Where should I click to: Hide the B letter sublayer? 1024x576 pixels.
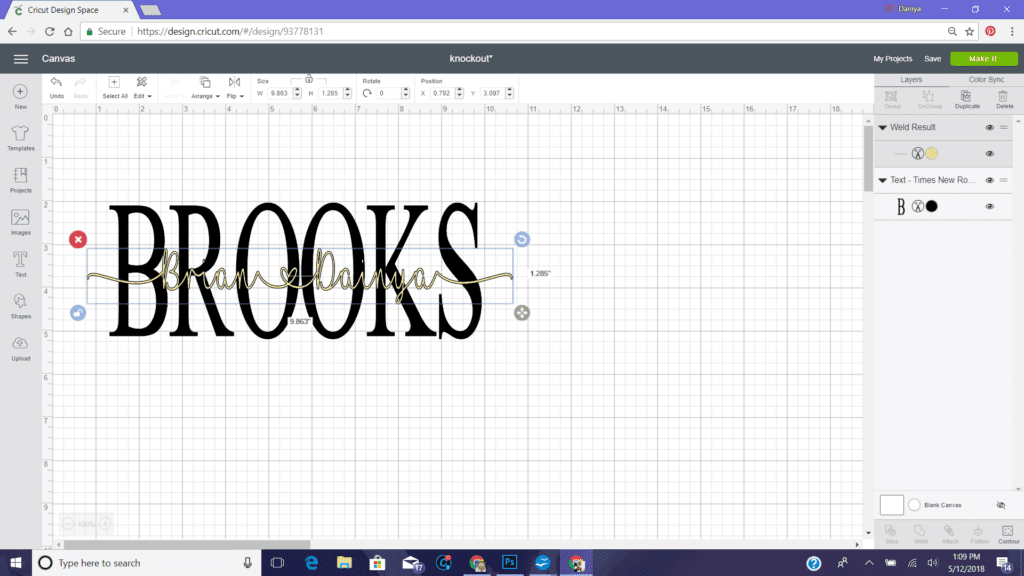click(x=989, y=206)
